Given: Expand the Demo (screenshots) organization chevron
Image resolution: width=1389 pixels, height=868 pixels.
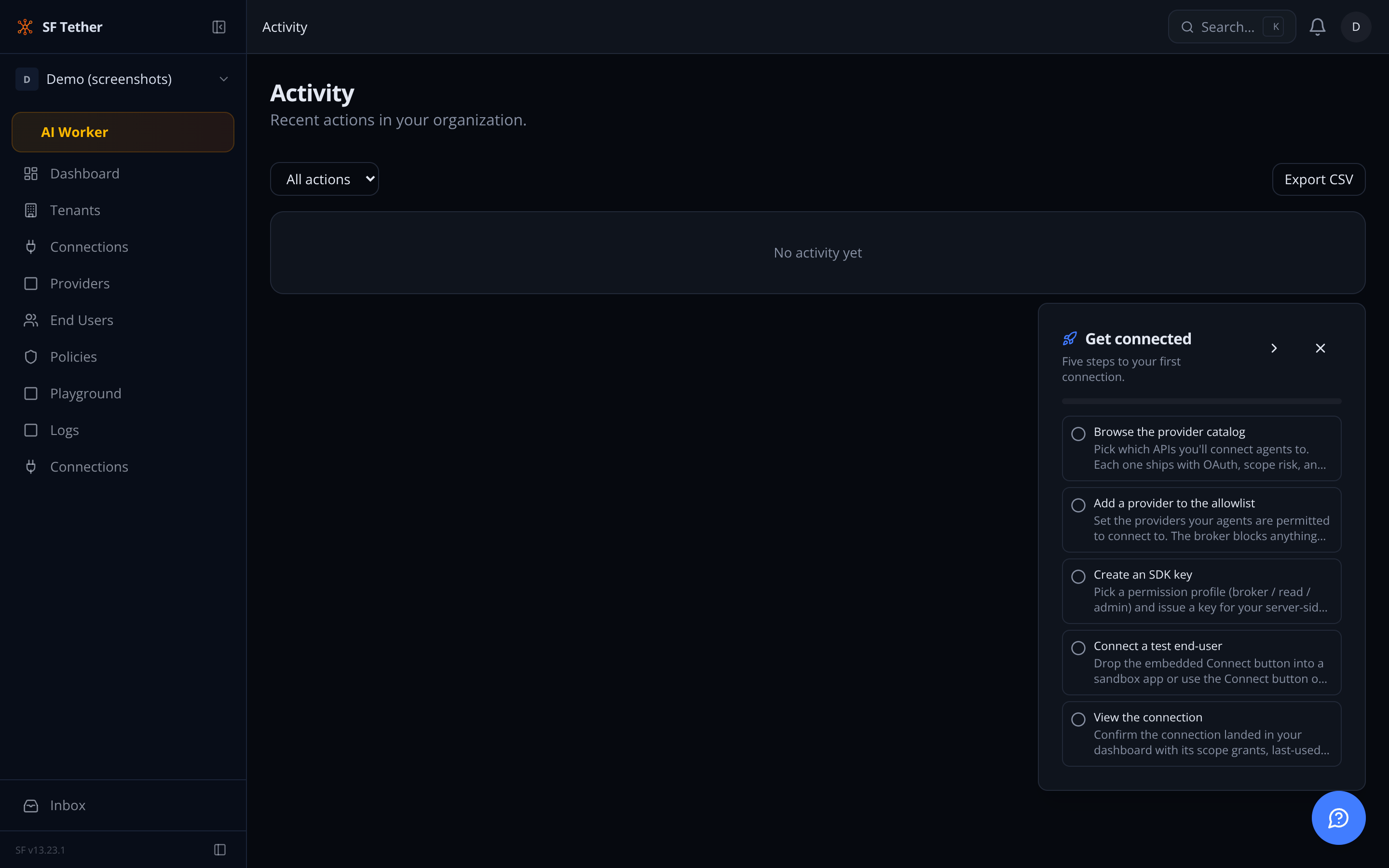Looking at the screenshot, I should [x=224, y=79].
